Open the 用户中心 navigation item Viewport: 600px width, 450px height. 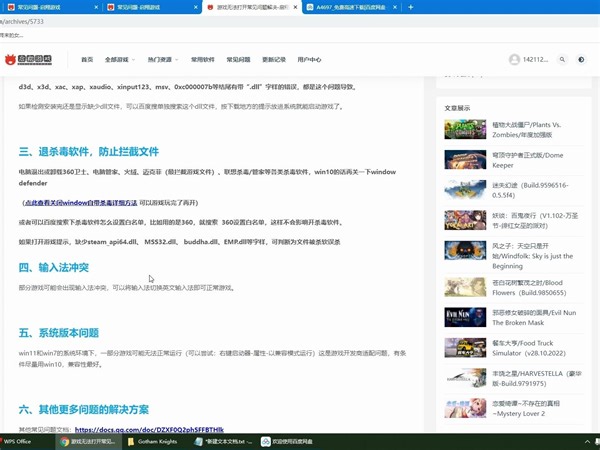[x=309, y=59]
